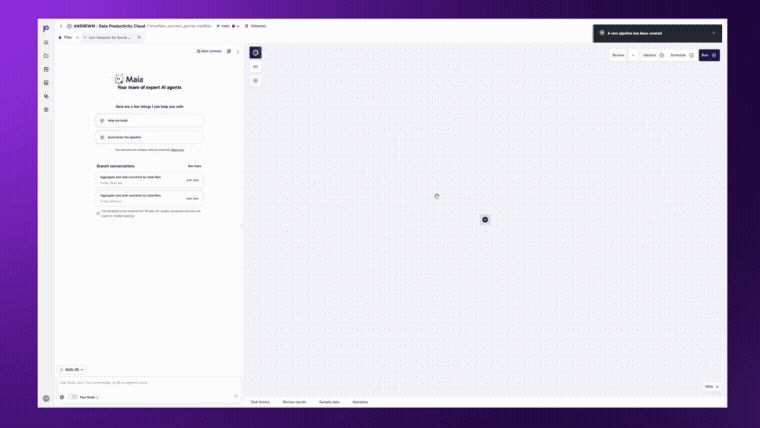Click the home icon in left sidebar

46,42
